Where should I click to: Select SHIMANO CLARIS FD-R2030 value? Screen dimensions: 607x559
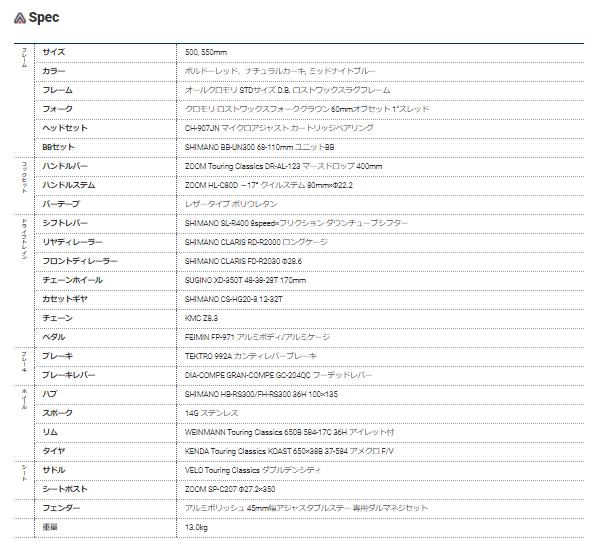243,261
